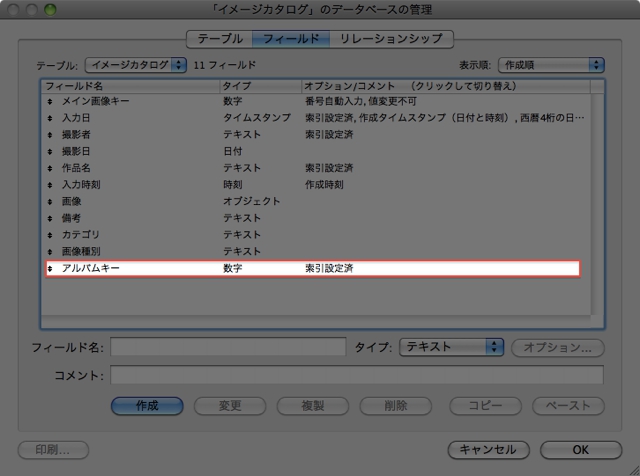Viewport: 640px width, 476px height.
Task: Open the リレーションシップ tab
Action: [x=391, y=39]
